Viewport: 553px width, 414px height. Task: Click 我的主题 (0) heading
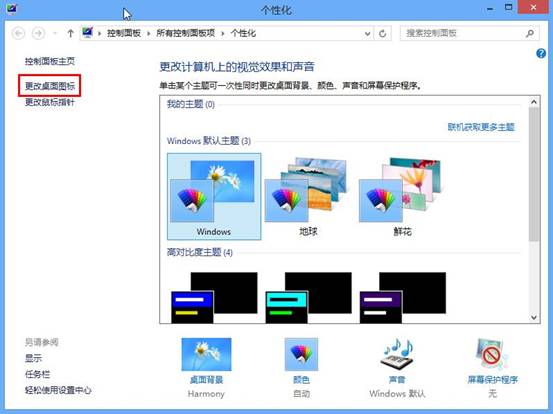191,104
